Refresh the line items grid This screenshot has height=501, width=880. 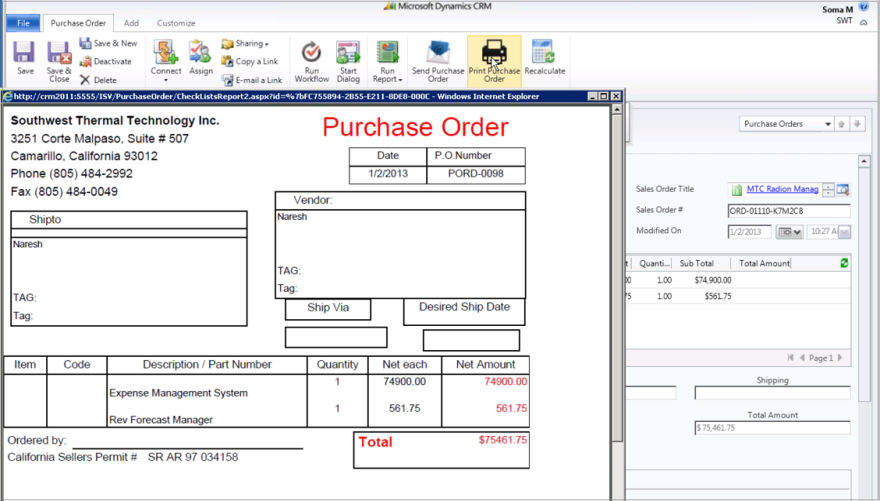click(x=845, y=263)
